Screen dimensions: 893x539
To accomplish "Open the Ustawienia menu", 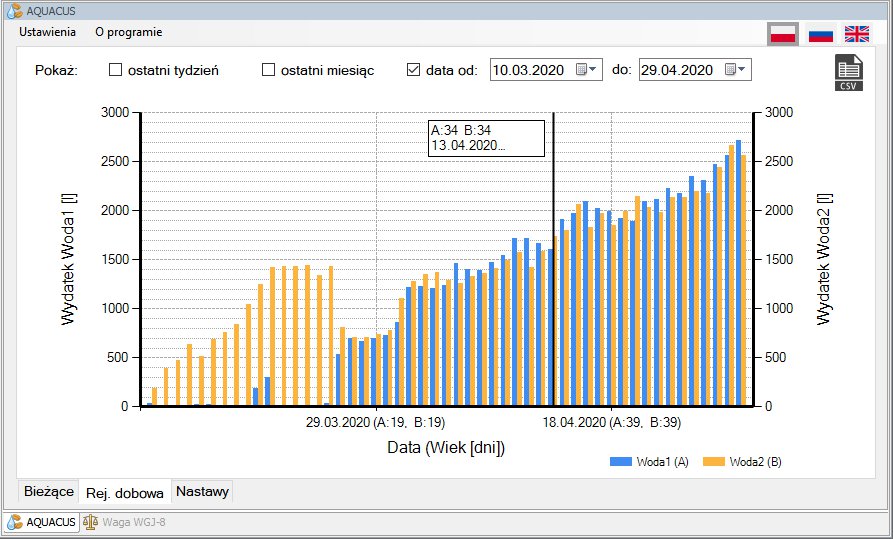I will click(x=47, y=31).
